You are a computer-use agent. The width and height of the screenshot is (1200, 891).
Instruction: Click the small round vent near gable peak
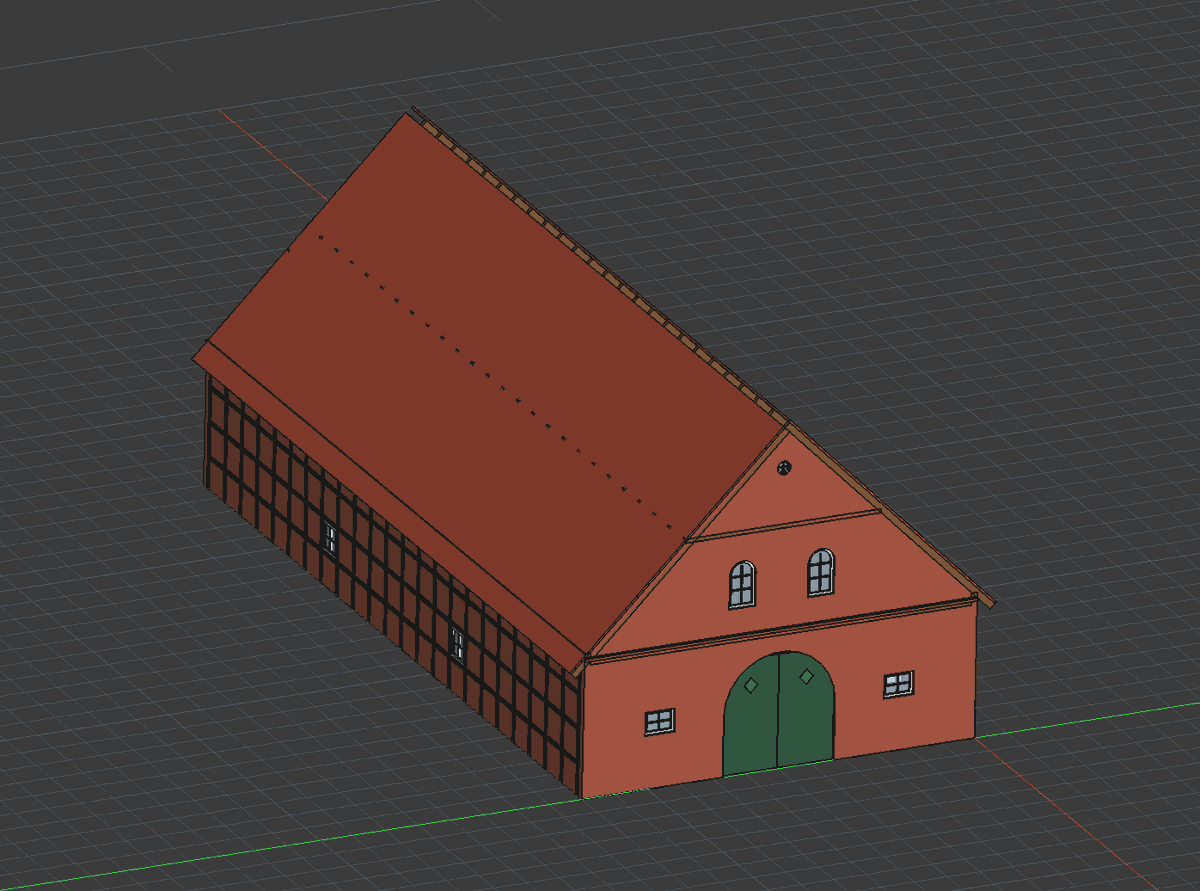pyautogui.click(x=784, y=467)
